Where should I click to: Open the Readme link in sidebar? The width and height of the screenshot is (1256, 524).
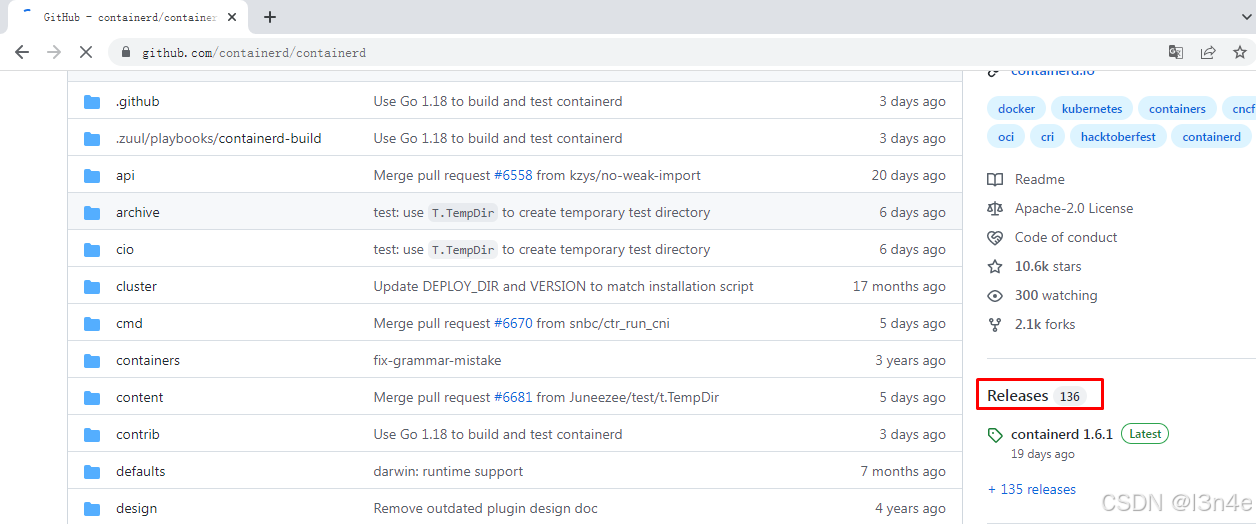[x=1040, y=179]
